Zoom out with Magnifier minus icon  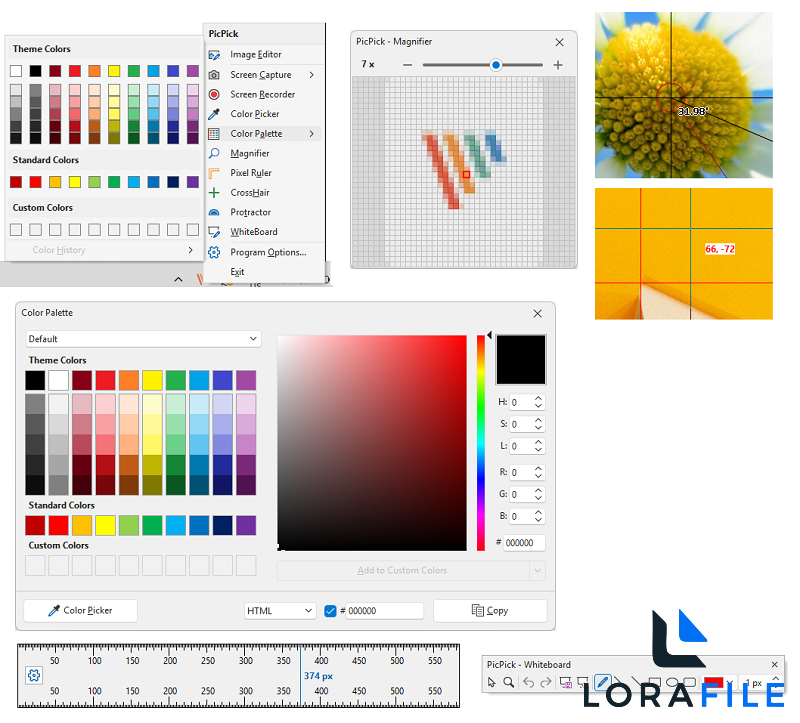click(407, 65)
